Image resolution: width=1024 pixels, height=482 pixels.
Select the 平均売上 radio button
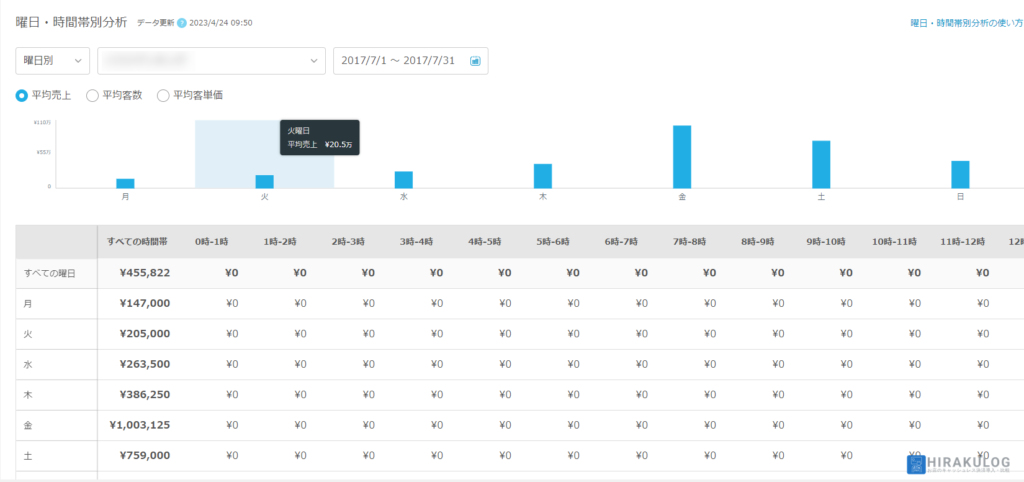click(x=22, y=95)
